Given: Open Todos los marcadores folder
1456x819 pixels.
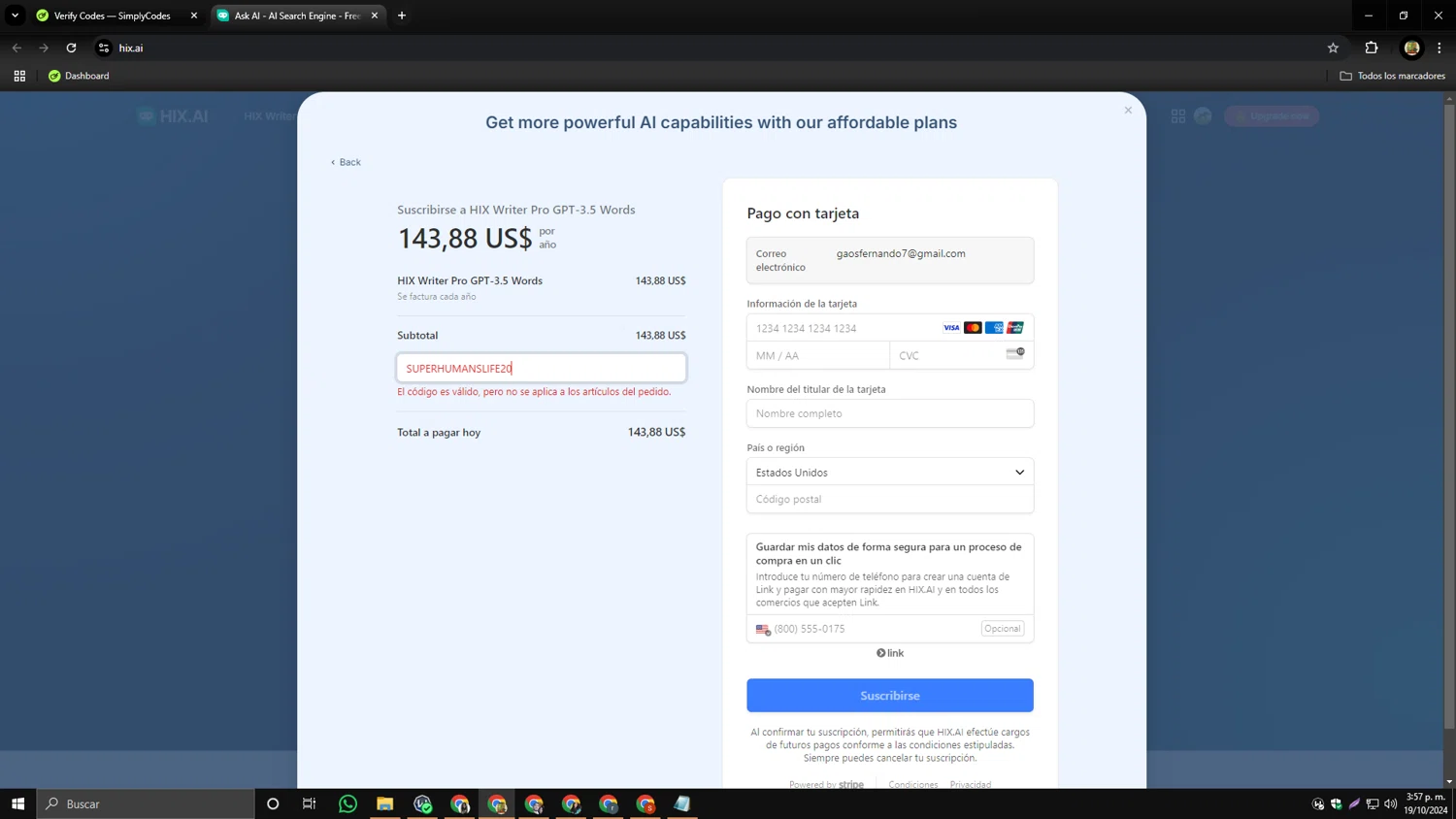Looking at the screenshot, I should [1392, 76].
